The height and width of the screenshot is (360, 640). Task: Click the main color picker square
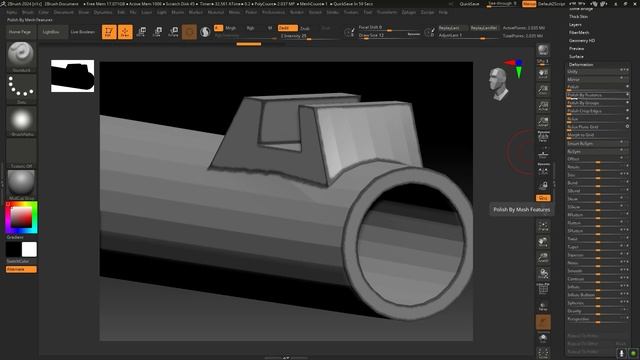click(x=21, y=217)
